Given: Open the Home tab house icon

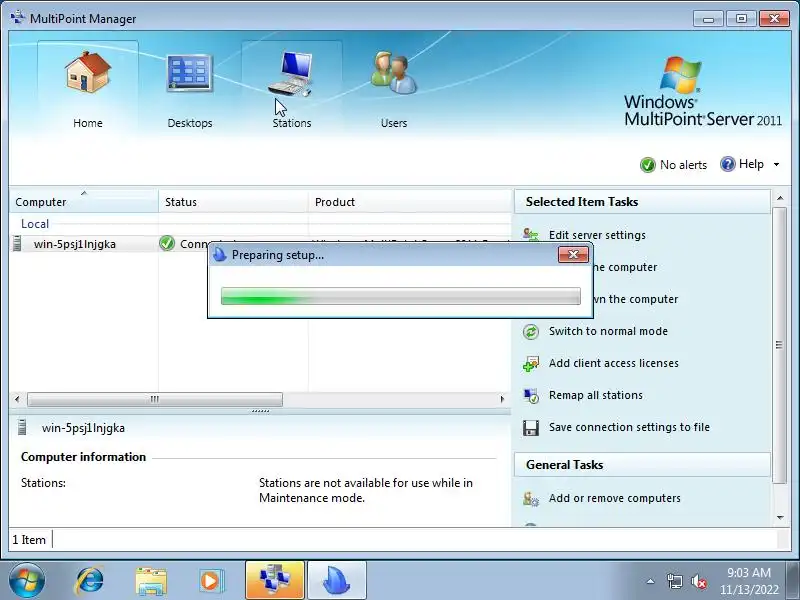Looking at the screenshot, I should 88,72.
